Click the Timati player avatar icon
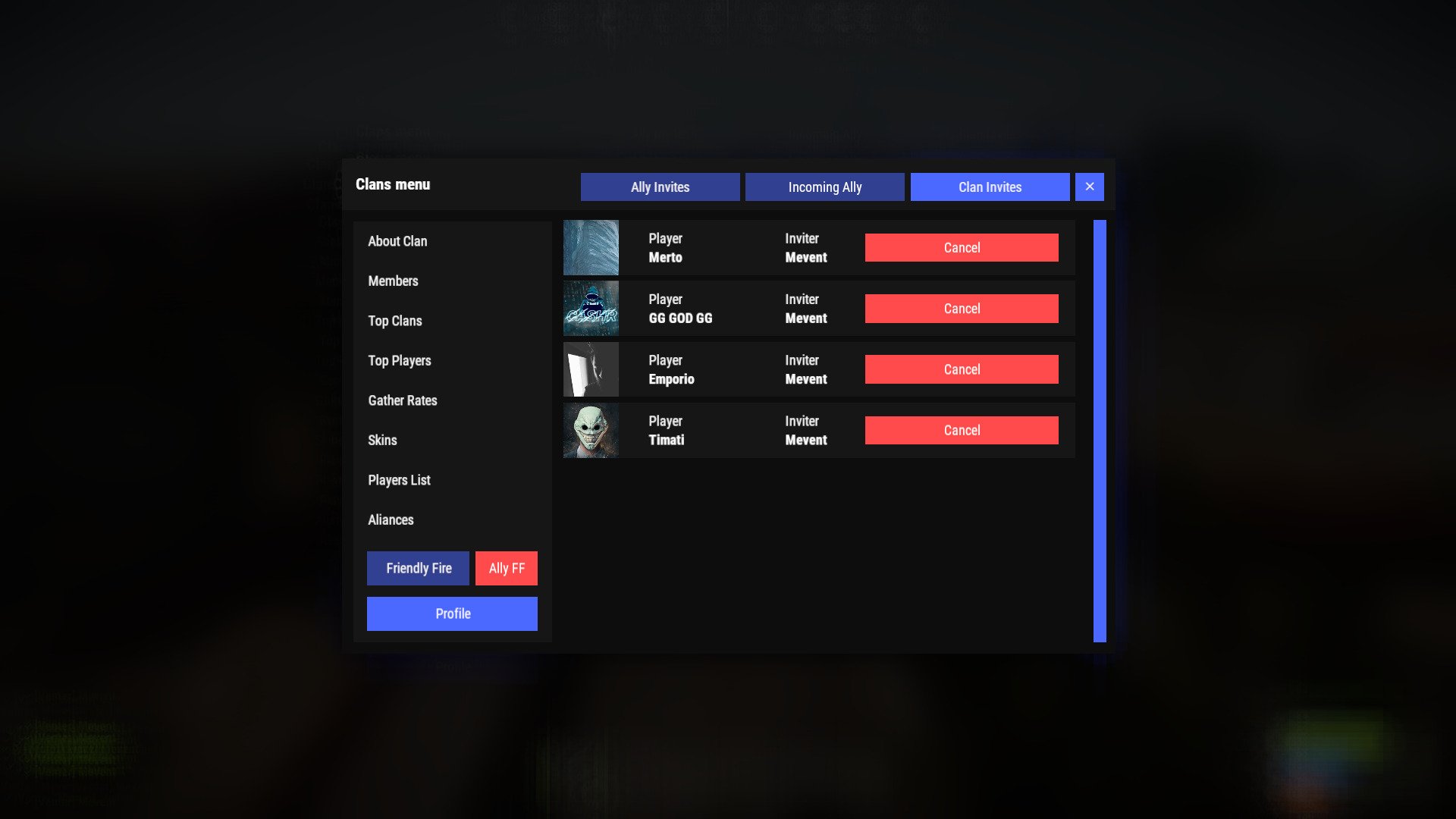1456x819 pixels. coord(591,430)
